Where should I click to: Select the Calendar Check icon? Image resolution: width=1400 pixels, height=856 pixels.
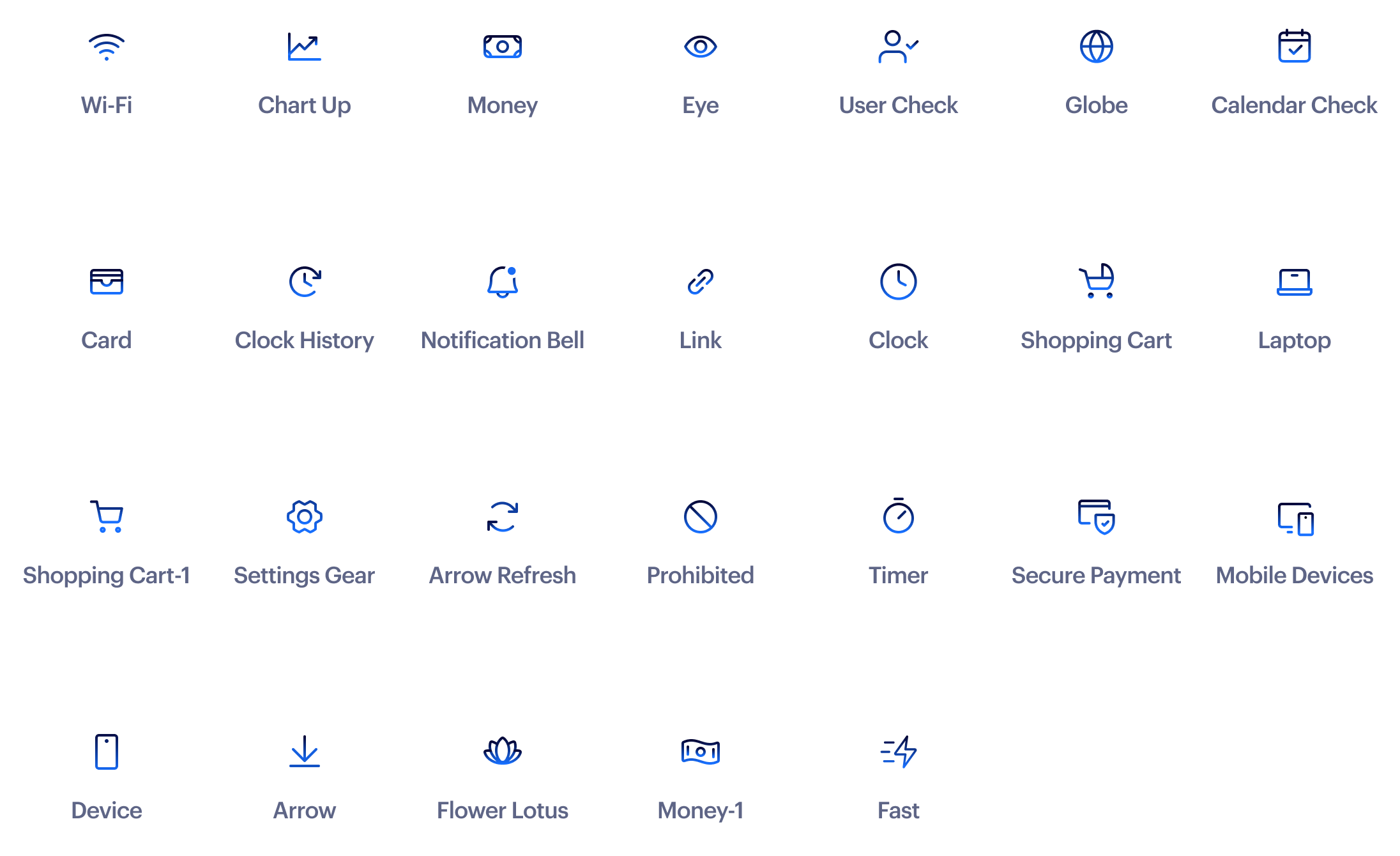tap(1295, 46)
